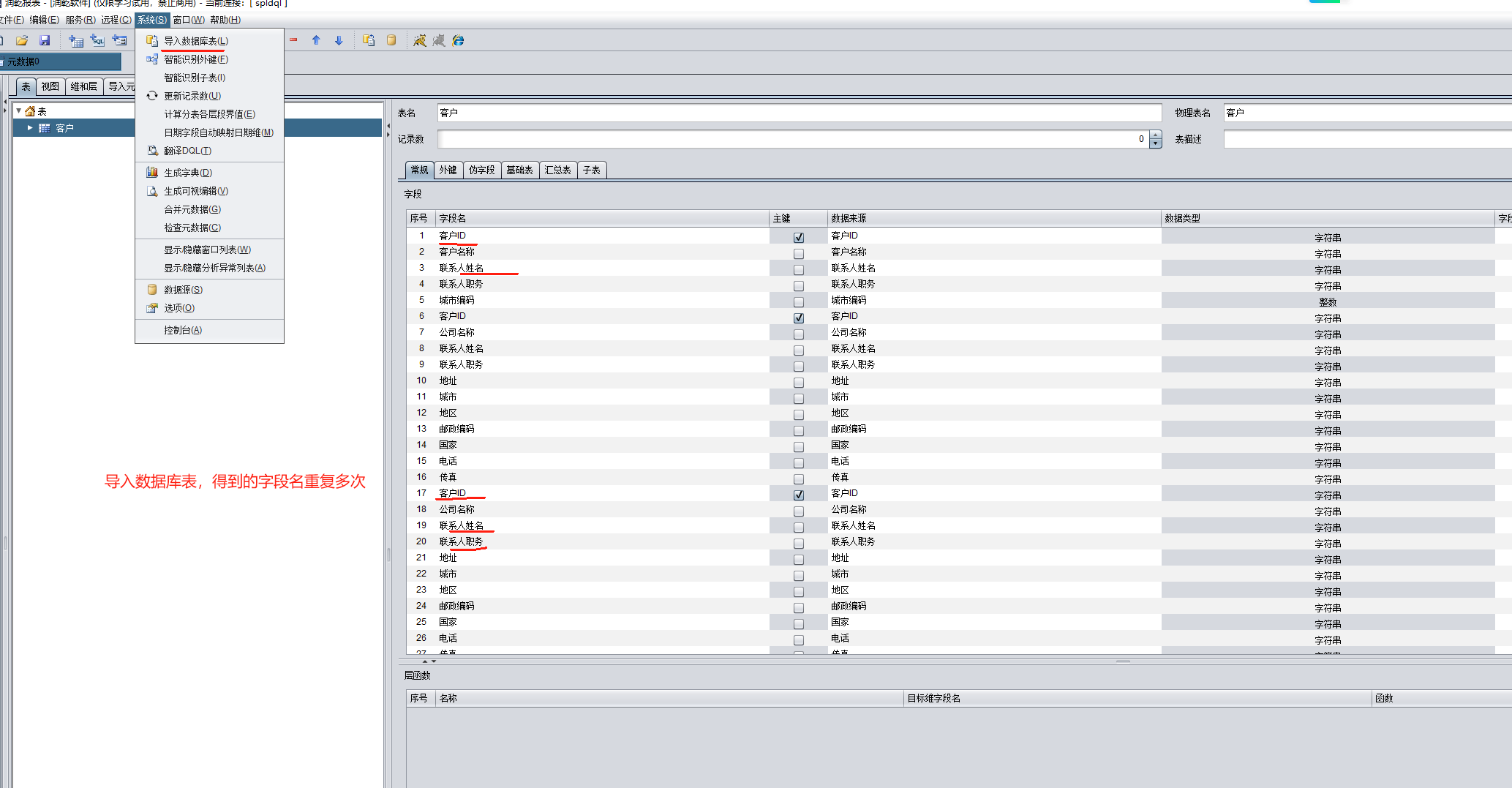The height and width of the screenshot is (788, 1512).
Task: Click the blue move down arrow
Action: coord(339,41)
